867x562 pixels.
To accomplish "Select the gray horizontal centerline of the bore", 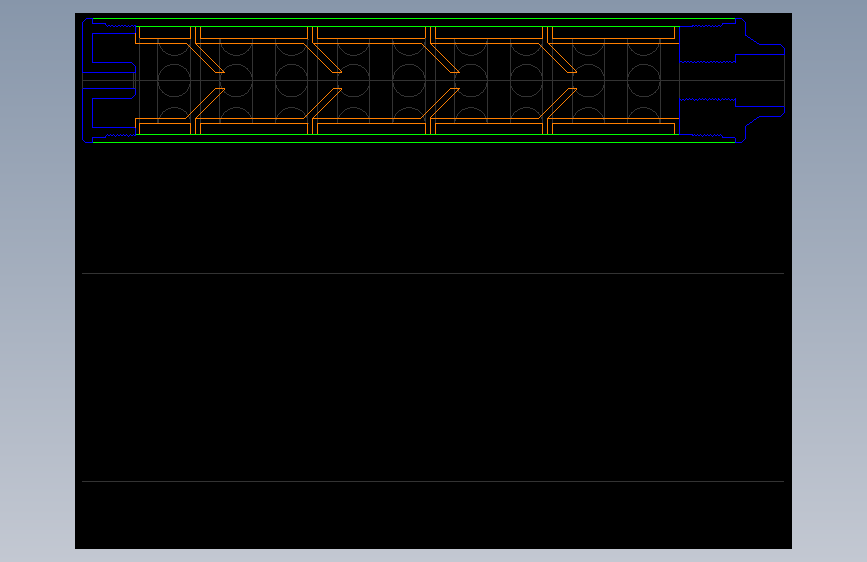I will pyautogui.click(x=433, y=81).
